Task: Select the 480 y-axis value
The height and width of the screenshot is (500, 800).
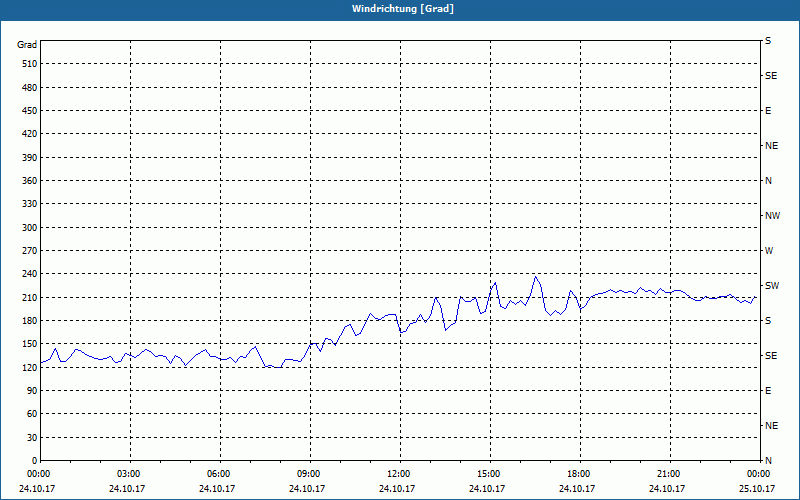Action: pos(30,88)
